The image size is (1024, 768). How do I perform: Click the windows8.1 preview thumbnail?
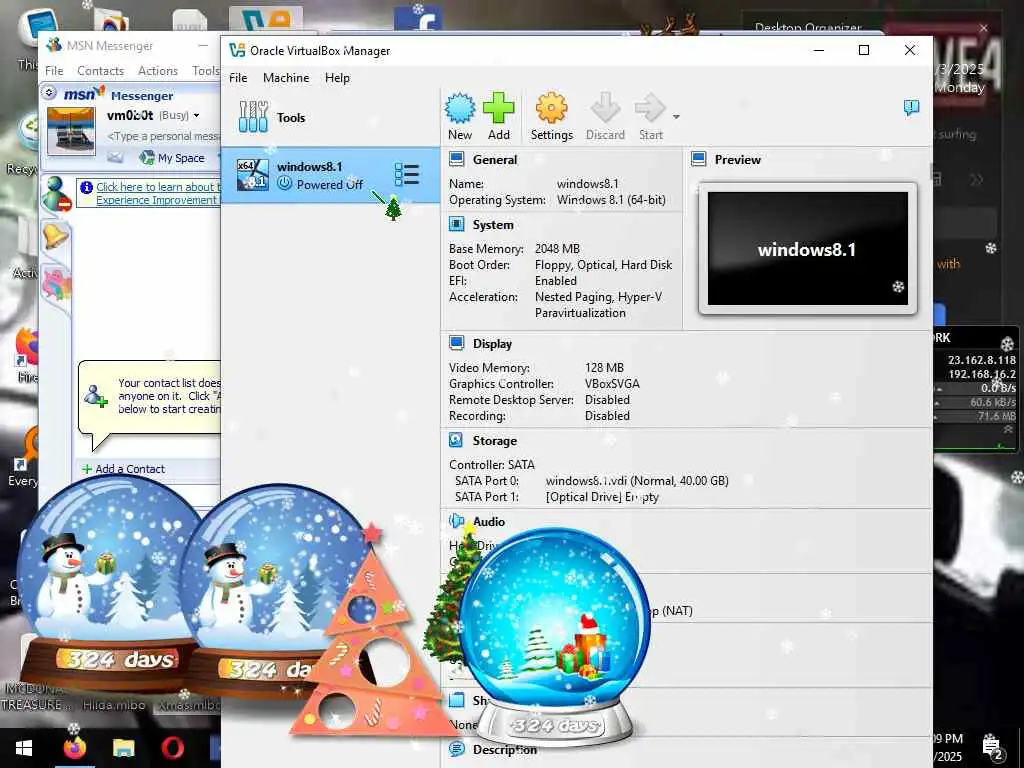pyautogui.click(x=808, y=248)
